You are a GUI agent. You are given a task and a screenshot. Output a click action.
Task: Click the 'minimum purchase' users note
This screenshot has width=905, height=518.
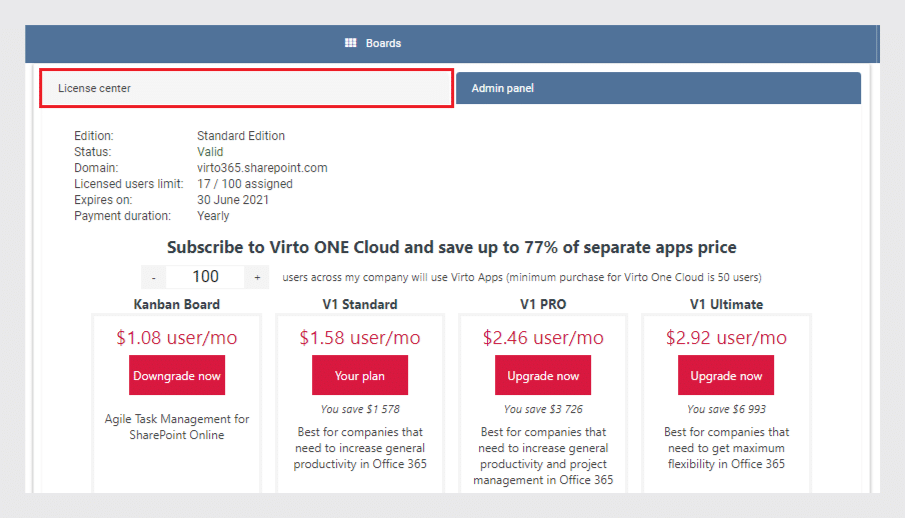click(x=522, y=277)
